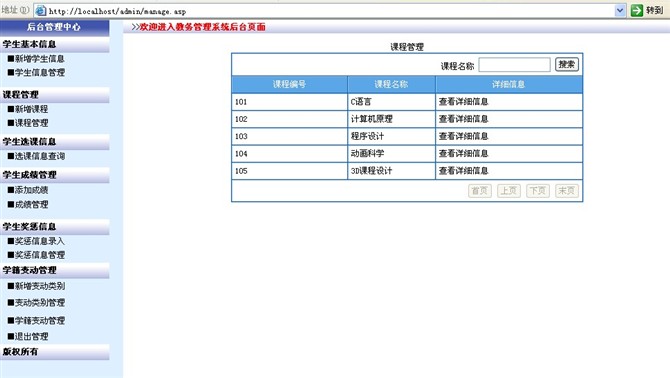Screen dimensions: 670x378
Task: Click course name 计算机原理
Action: click(x=371, y=119)
